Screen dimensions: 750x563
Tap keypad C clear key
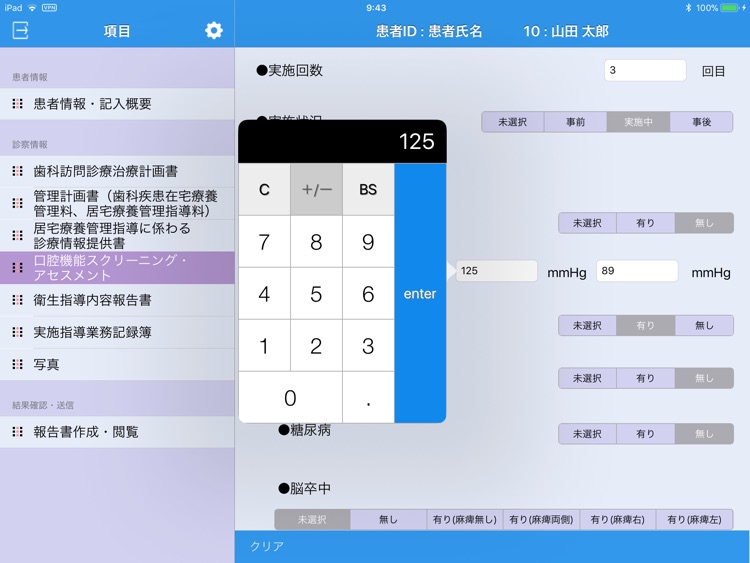[x=264, y=189]
